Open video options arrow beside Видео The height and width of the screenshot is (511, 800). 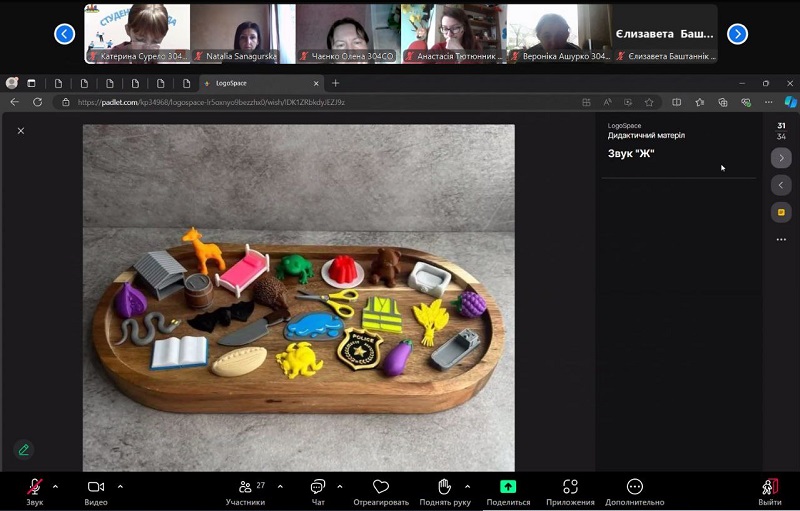pyautogui.click(x=120, y=487)
